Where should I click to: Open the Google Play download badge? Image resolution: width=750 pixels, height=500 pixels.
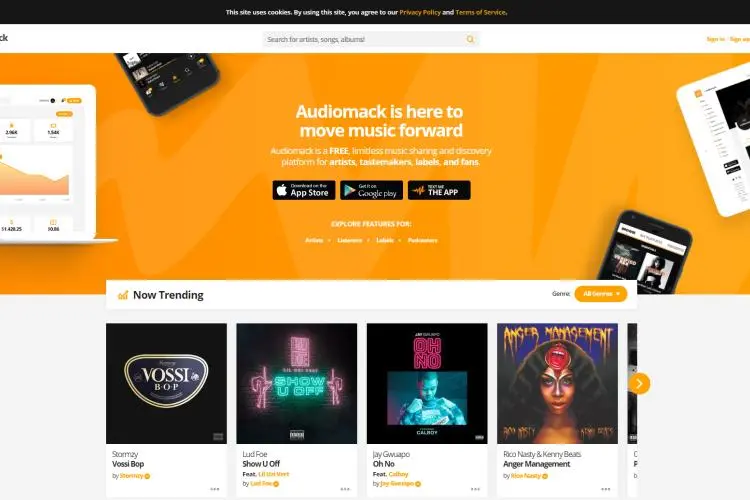click(371, 190)
